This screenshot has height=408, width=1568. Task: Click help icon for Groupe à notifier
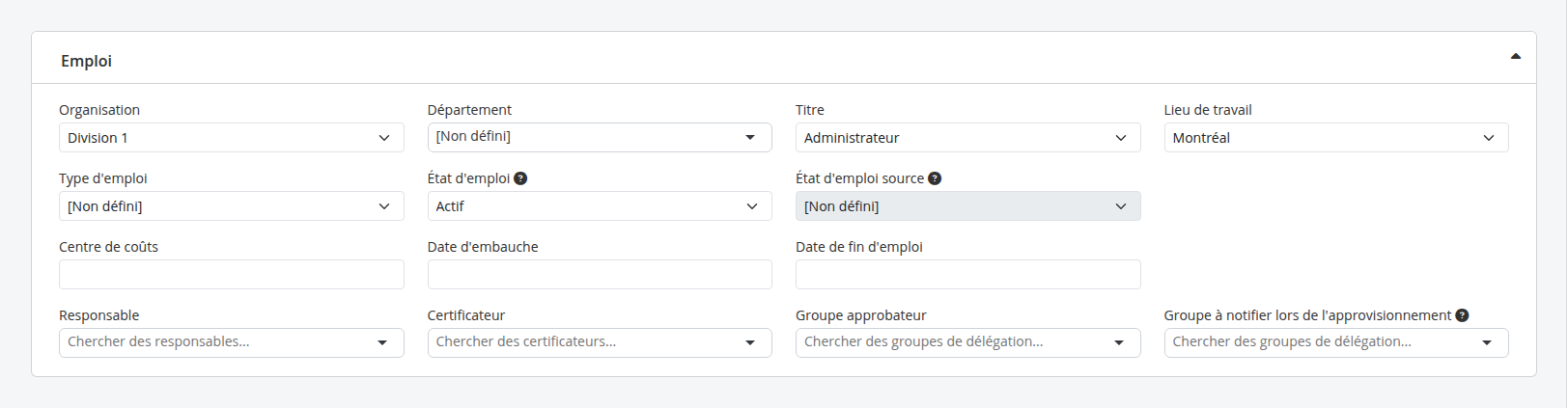(1462, 315)
